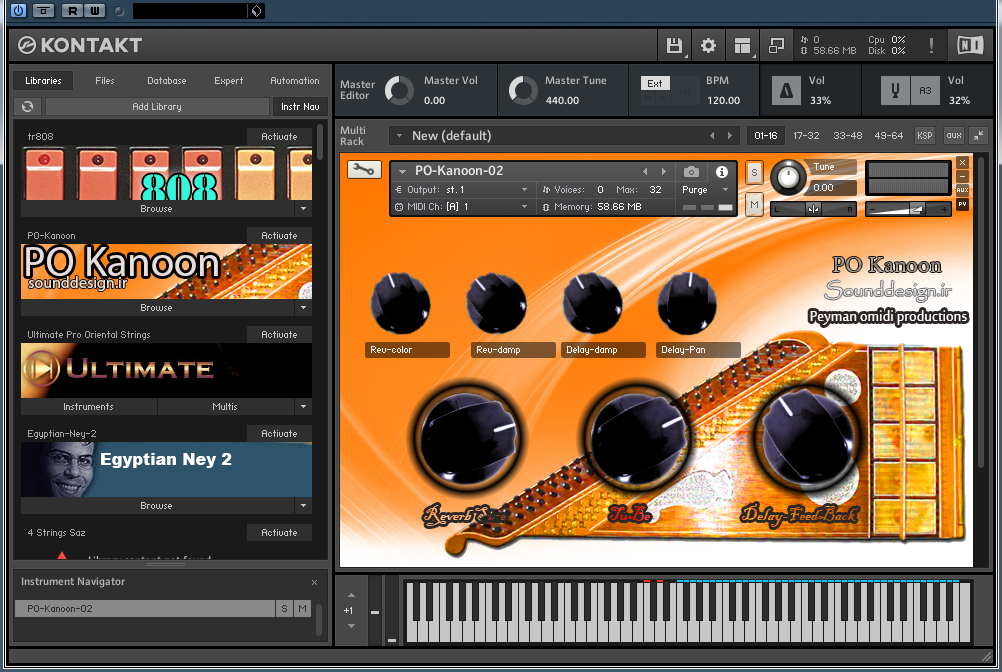Switch to the Database tab
This screenshot has height=672, width=1002.
click(167, 80)
